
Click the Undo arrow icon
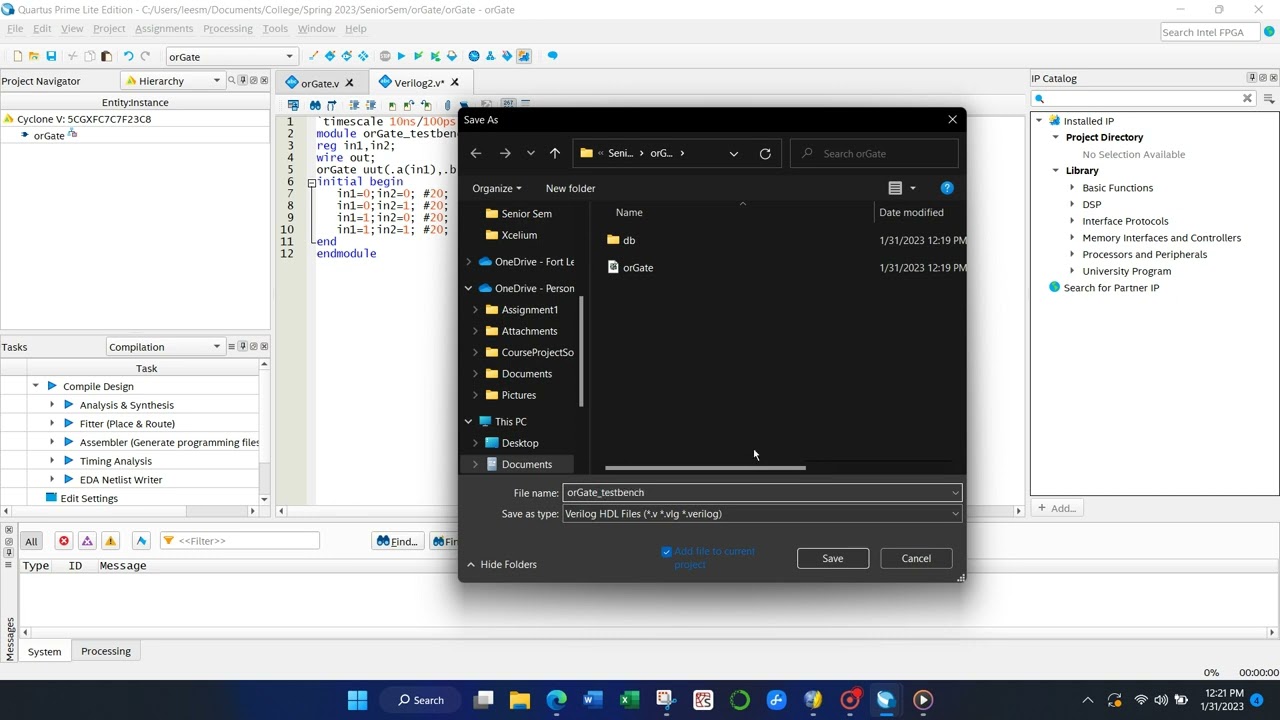128,56
